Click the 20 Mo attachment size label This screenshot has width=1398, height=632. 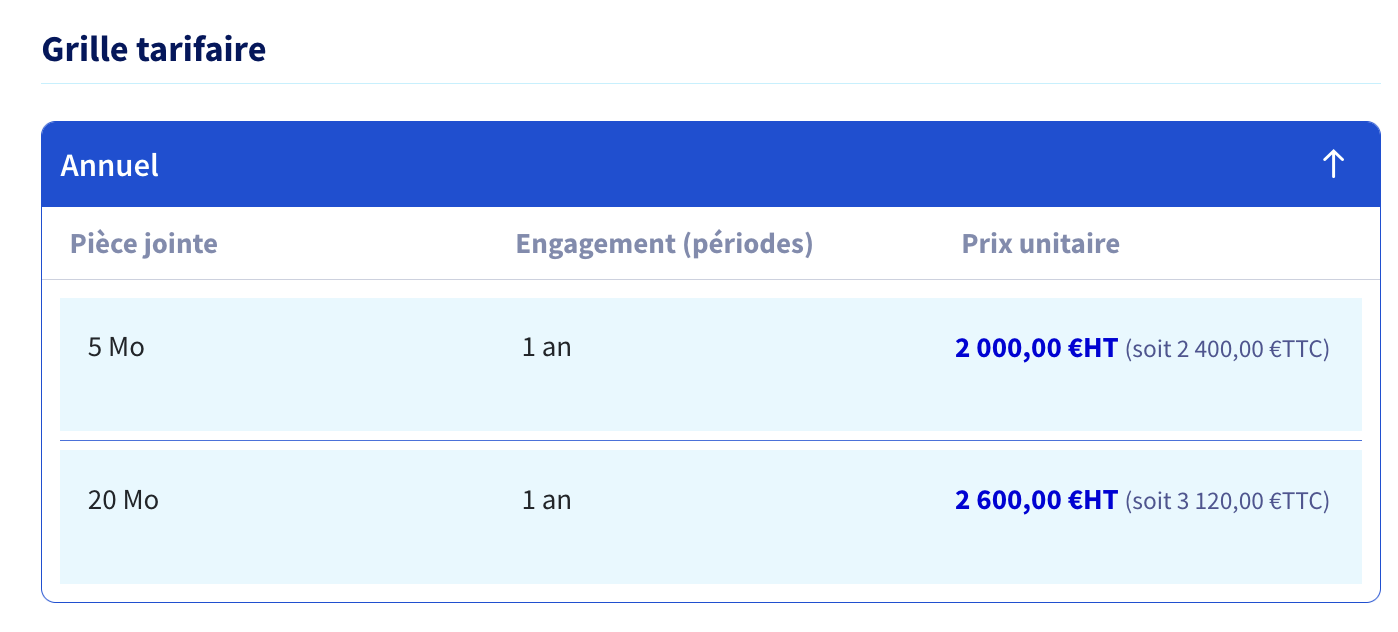pyautogui.click(x=123, y=500)
